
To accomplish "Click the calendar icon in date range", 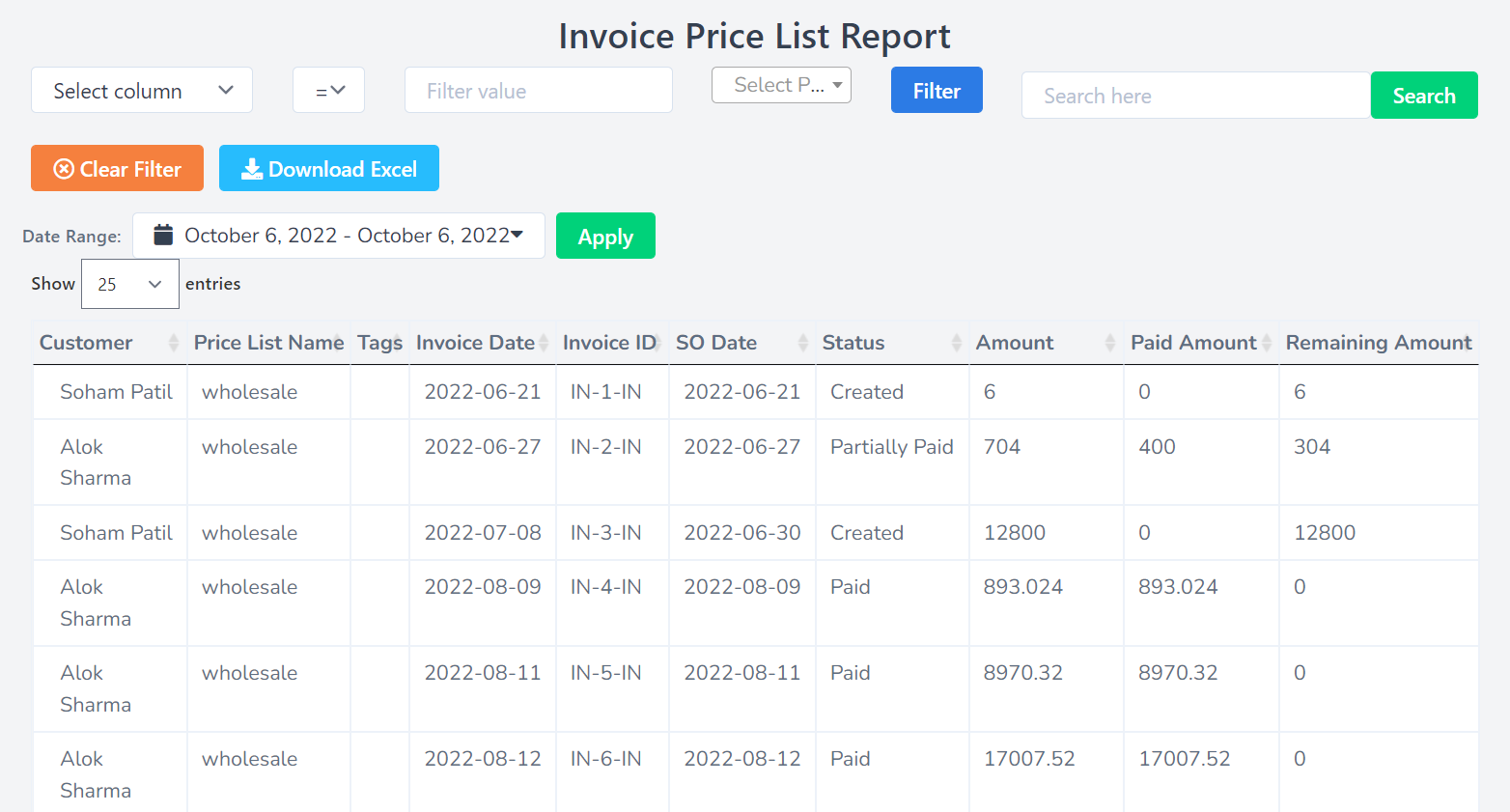I will [x=163, y=235].
